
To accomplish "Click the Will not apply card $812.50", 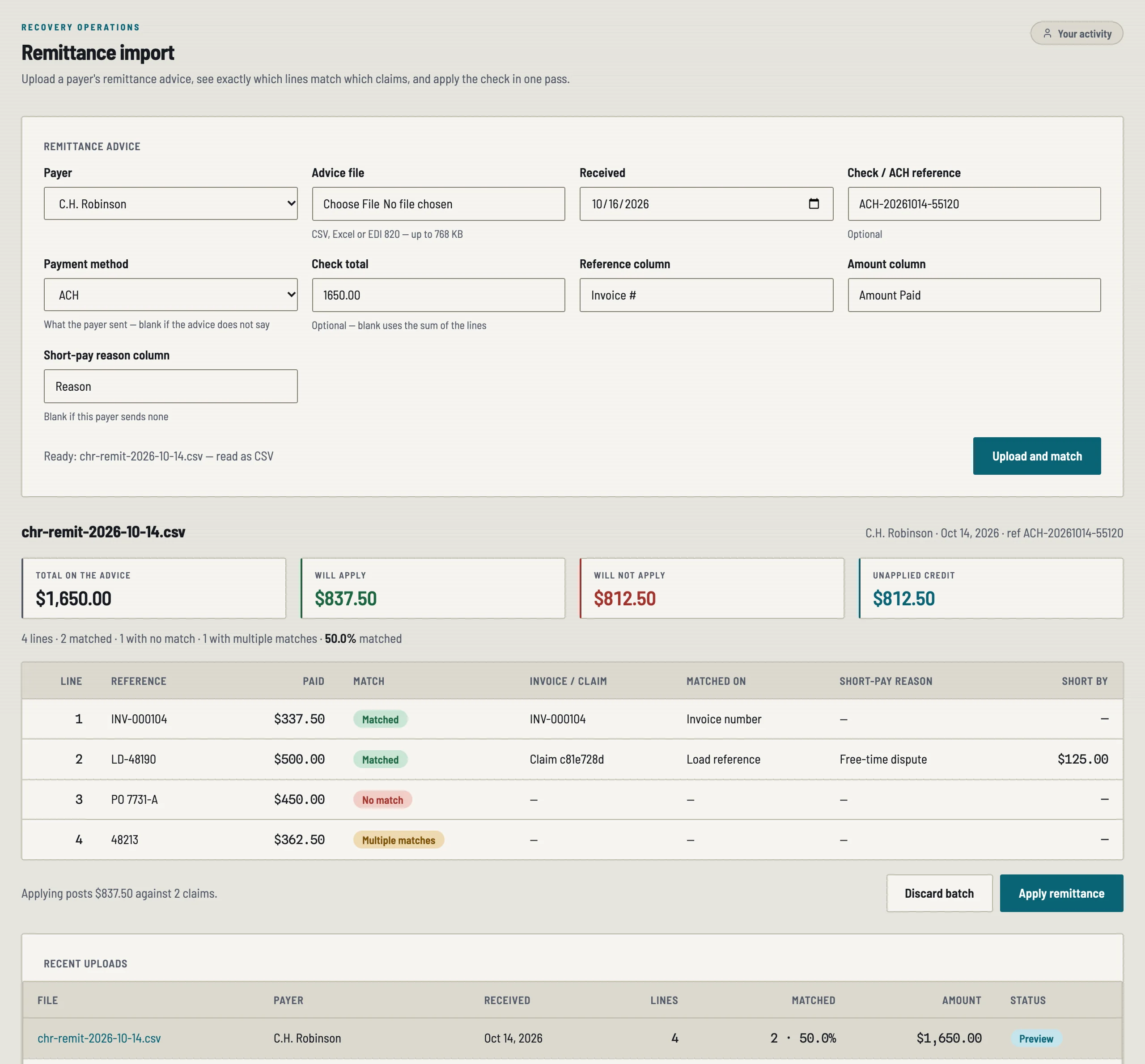I will 712,588.
